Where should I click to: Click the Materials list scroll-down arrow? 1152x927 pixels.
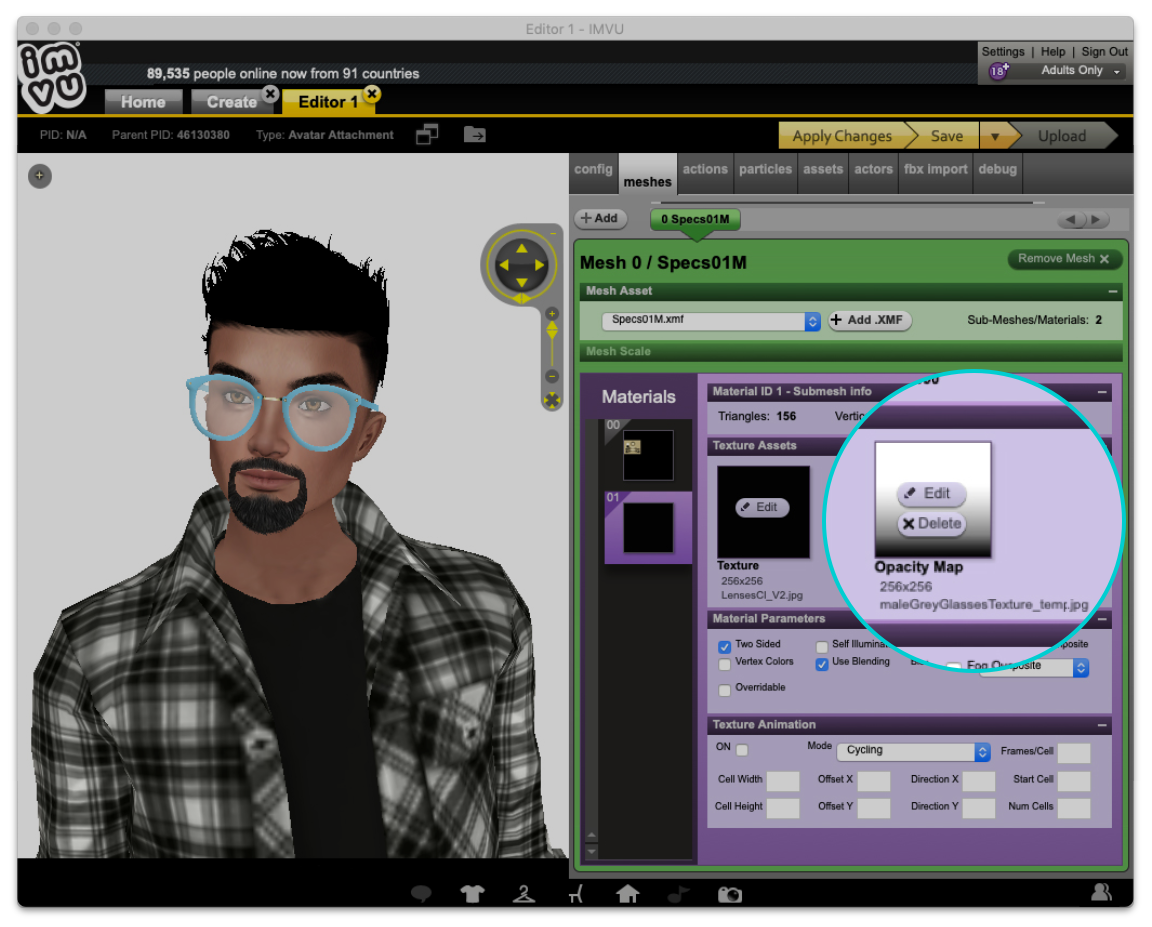pyautogui.click(x=591, y=851)
